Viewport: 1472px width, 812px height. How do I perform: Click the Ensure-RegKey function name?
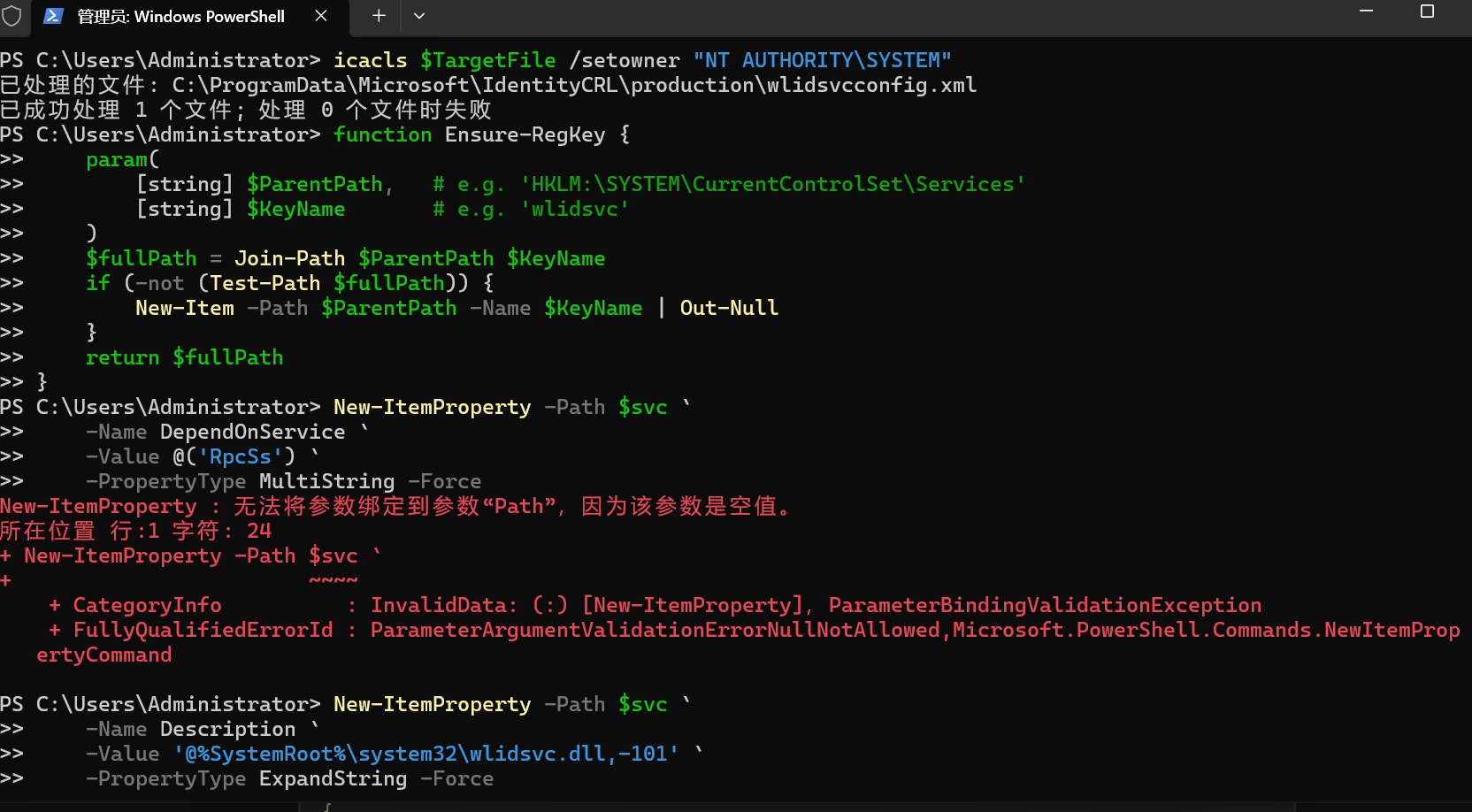click(525, 134)
